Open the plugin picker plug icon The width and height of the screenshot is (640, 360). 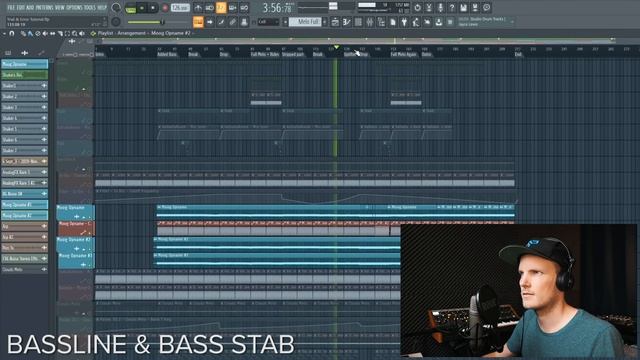coord(404,22)
